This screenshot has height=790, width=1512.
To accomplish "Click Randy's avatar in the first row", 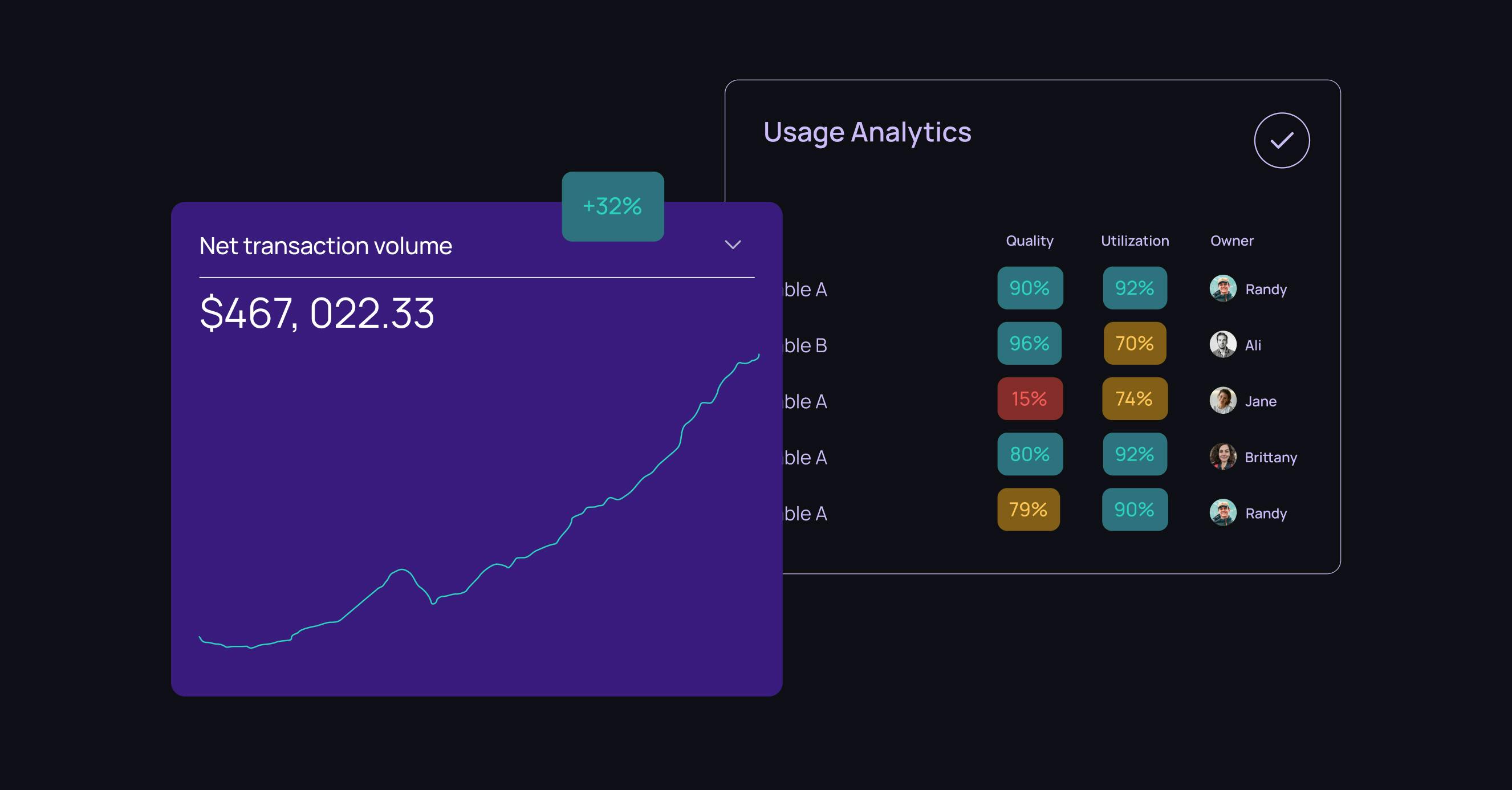I will point(1222,288).
